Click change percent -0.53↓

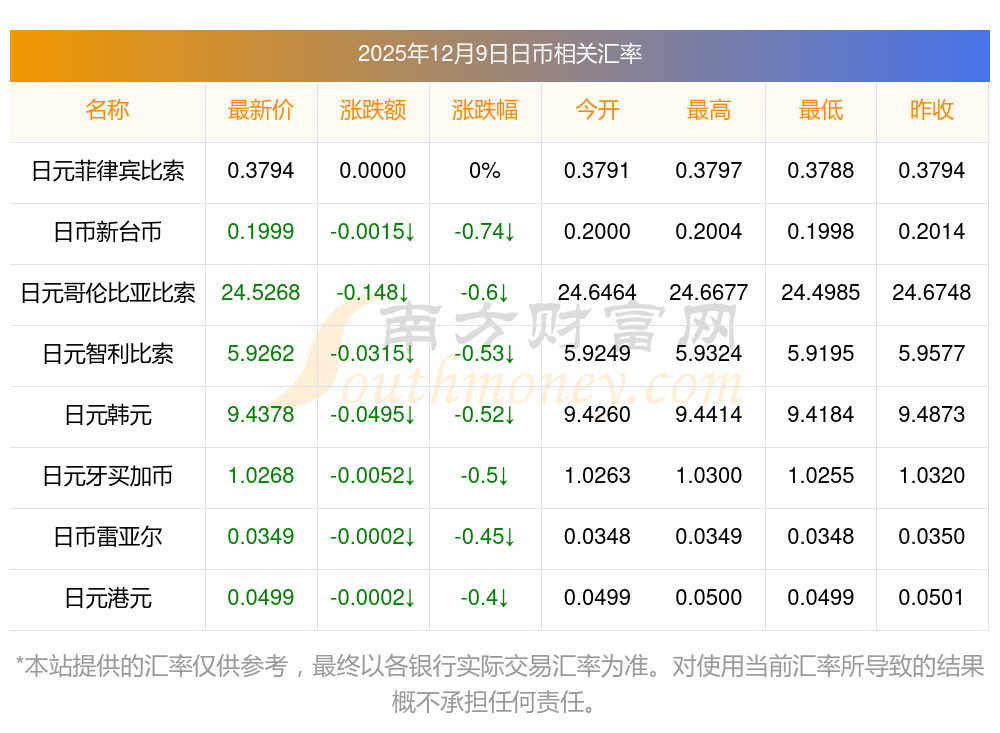pos(485,353)
